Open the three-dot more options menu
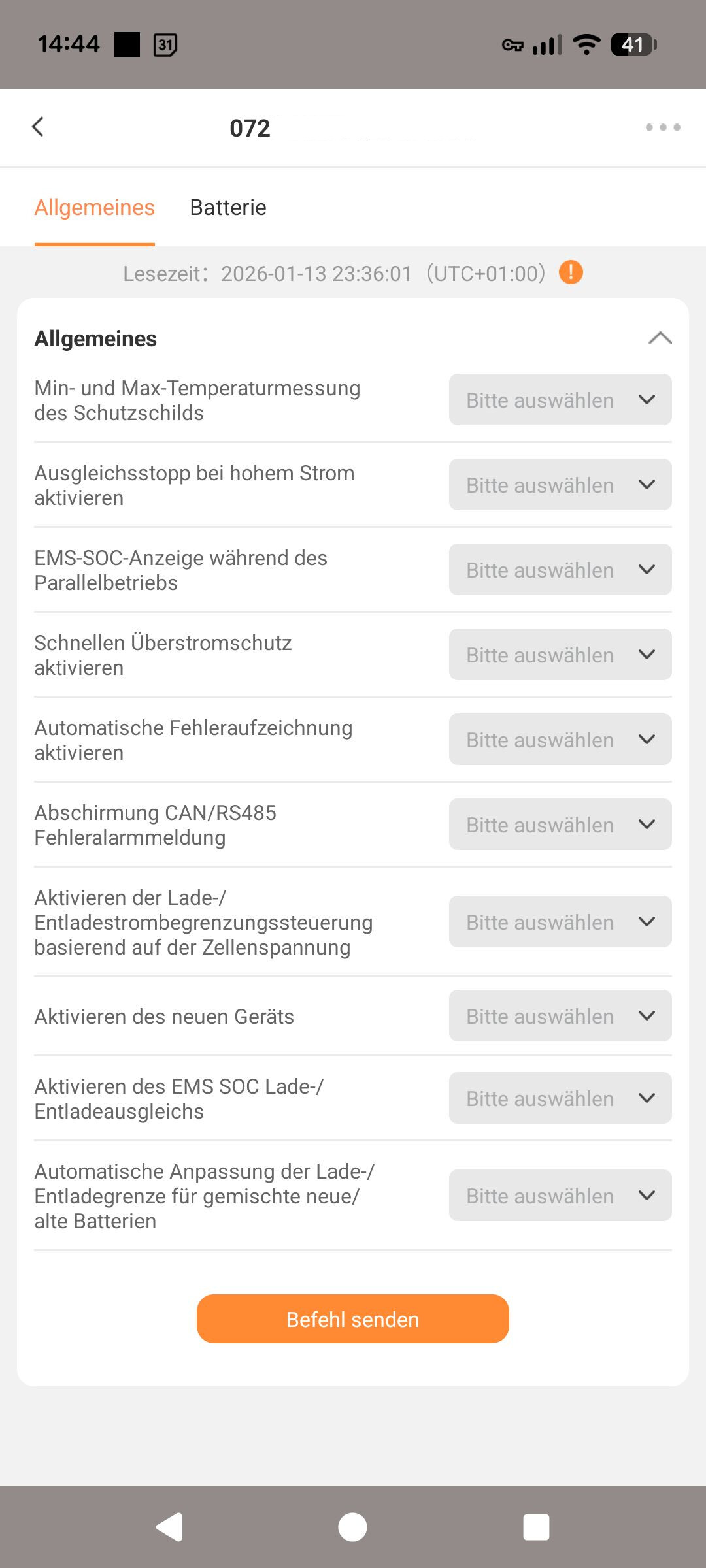 pyautogui.click(x=663, y=127)
